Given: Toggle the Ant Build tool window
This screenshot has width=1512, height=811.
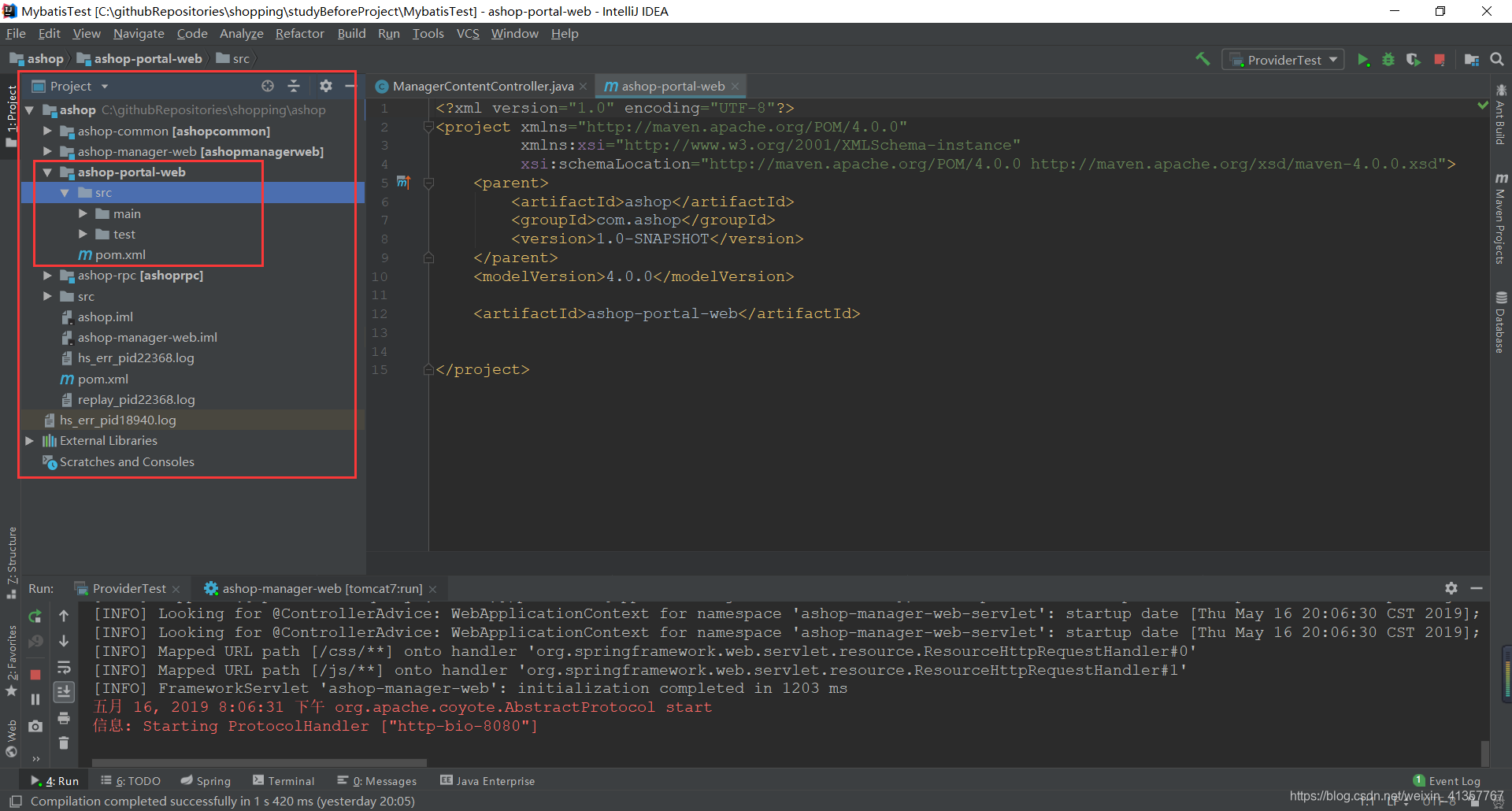Looking at the screenshot, I should 1500,115.
